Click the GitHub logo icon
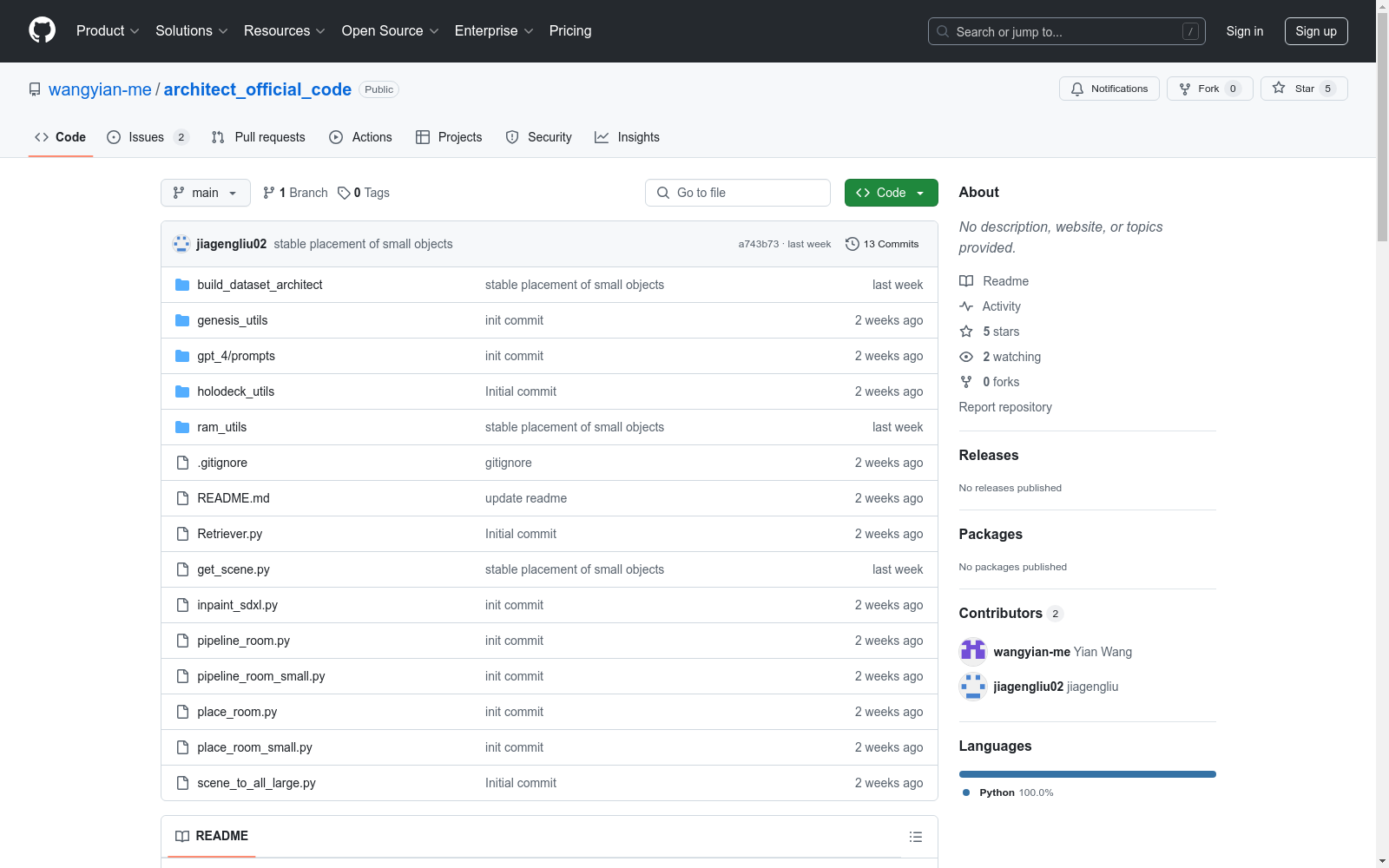Viewport: 1389px width, 868px height. point(42,30)
